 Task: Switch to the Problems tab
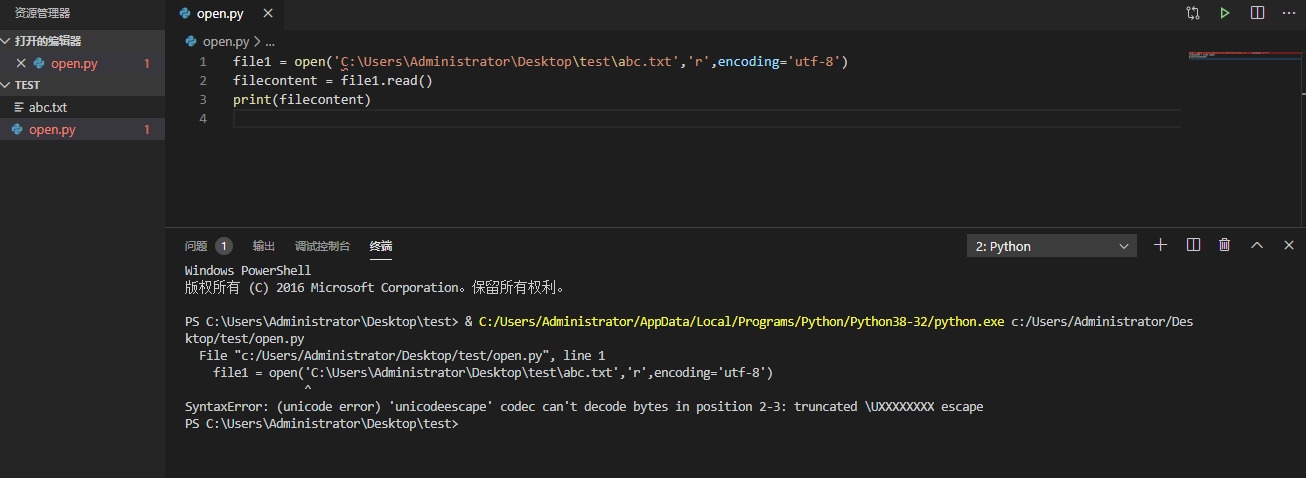click(x=196, y=246)
